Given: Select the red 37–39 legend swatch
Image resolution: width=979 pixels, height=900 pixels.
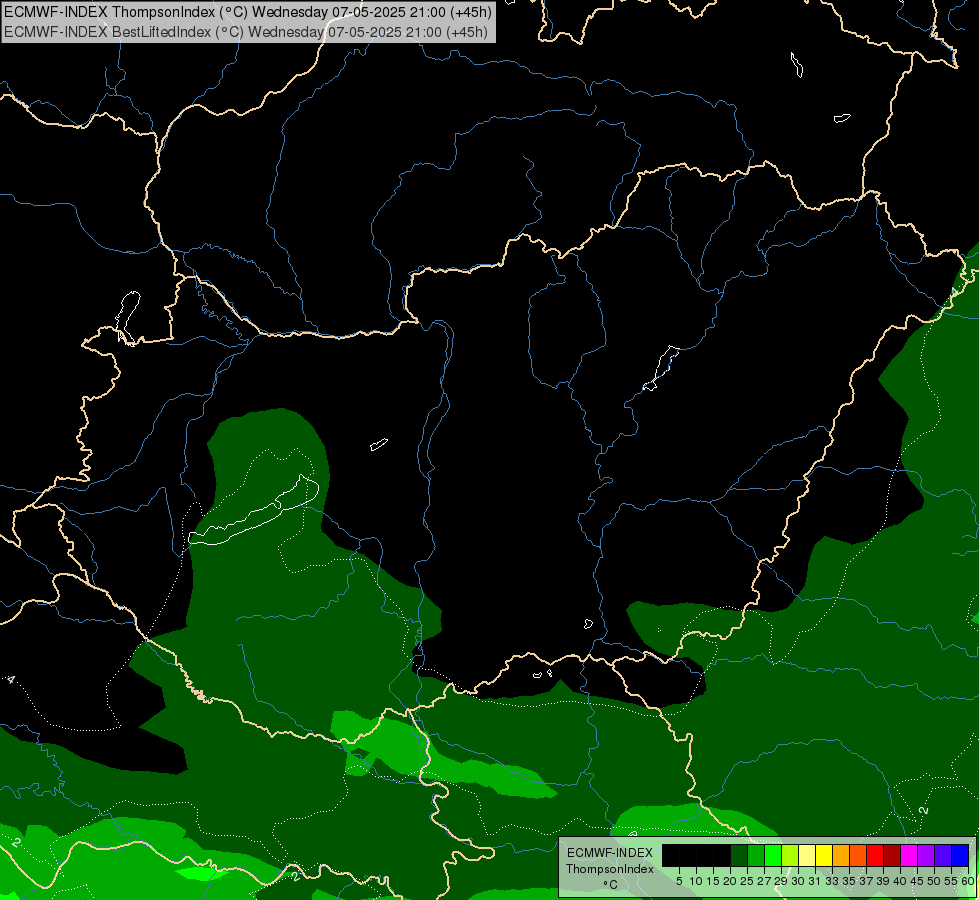Looking at the screenshot, I should point(875,856).
